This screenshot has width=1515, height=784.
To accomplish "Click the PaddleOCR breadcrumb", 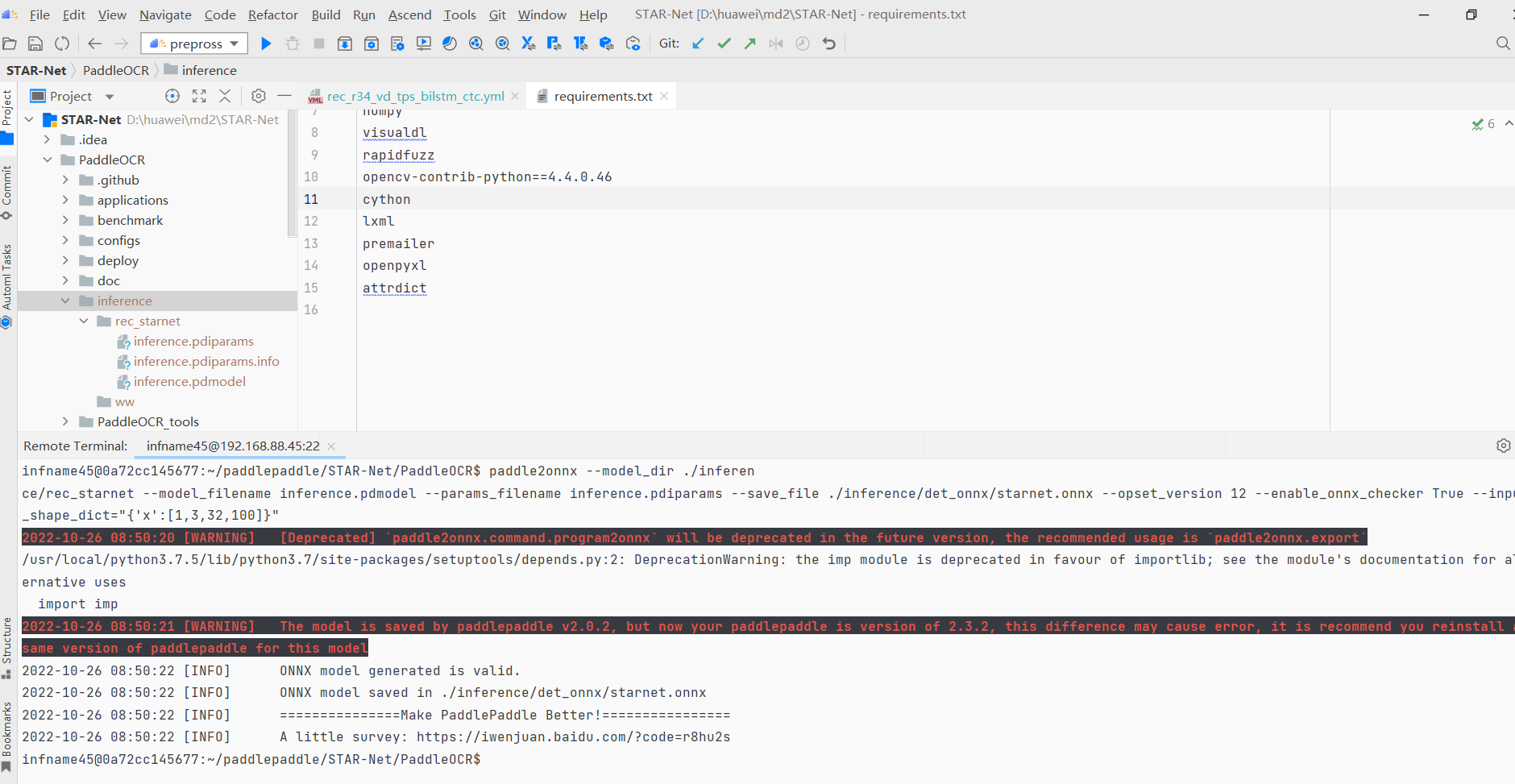I will [116, 70].
